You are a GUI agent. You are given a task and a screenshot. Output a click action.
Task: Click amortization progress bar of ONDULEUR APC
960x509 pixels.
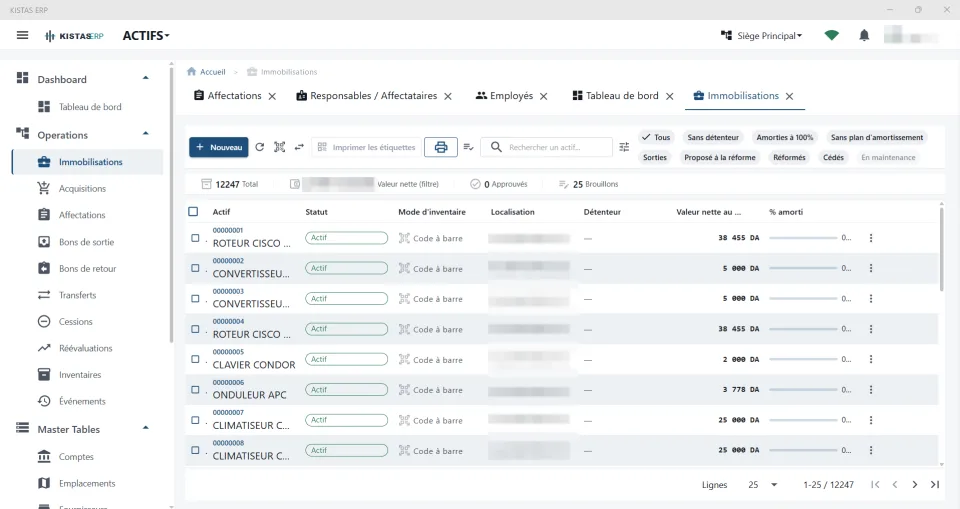click(x=803, y=390)
